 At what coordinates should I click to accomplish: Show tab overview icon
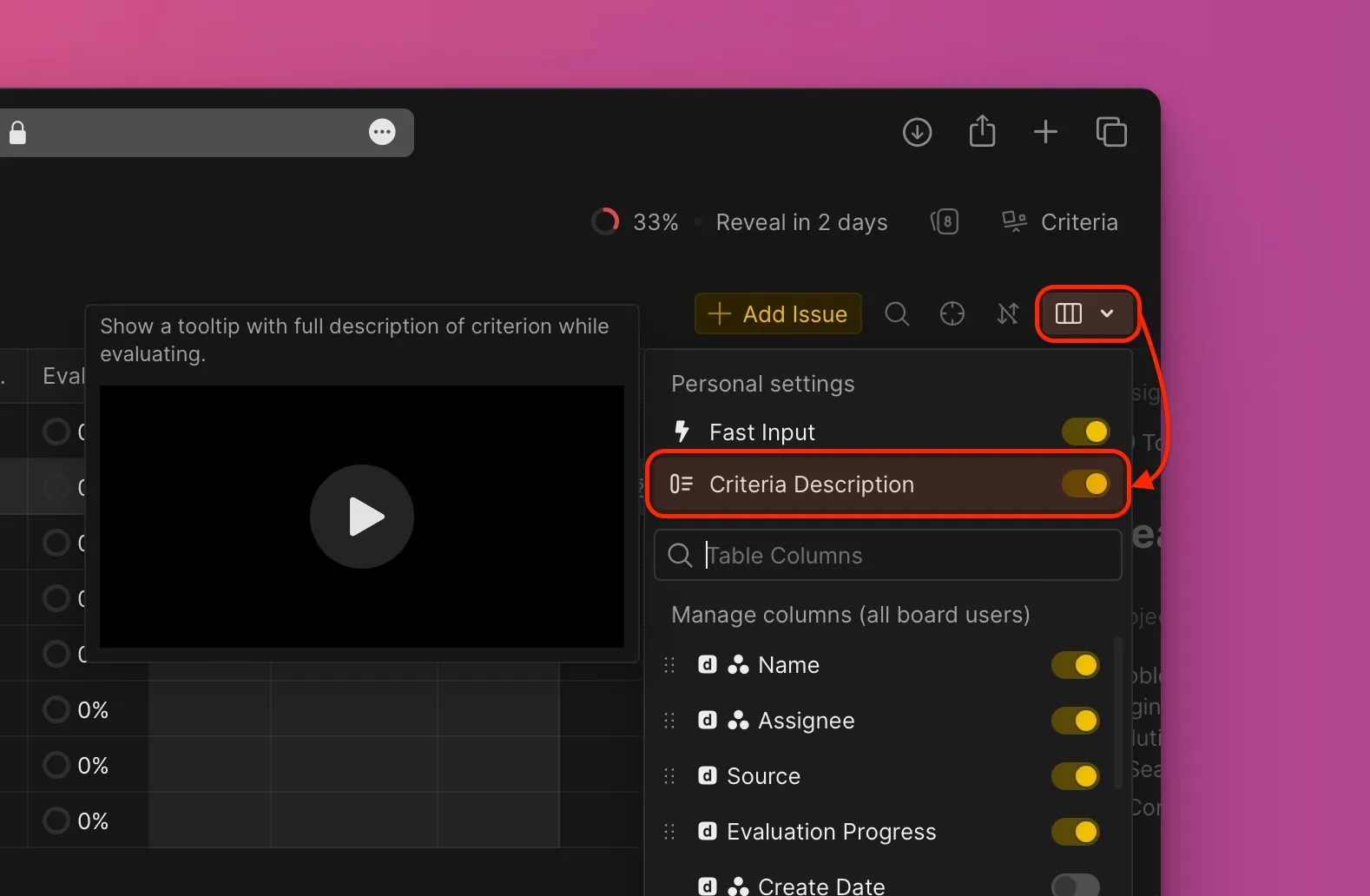[x=1111, y=132]
